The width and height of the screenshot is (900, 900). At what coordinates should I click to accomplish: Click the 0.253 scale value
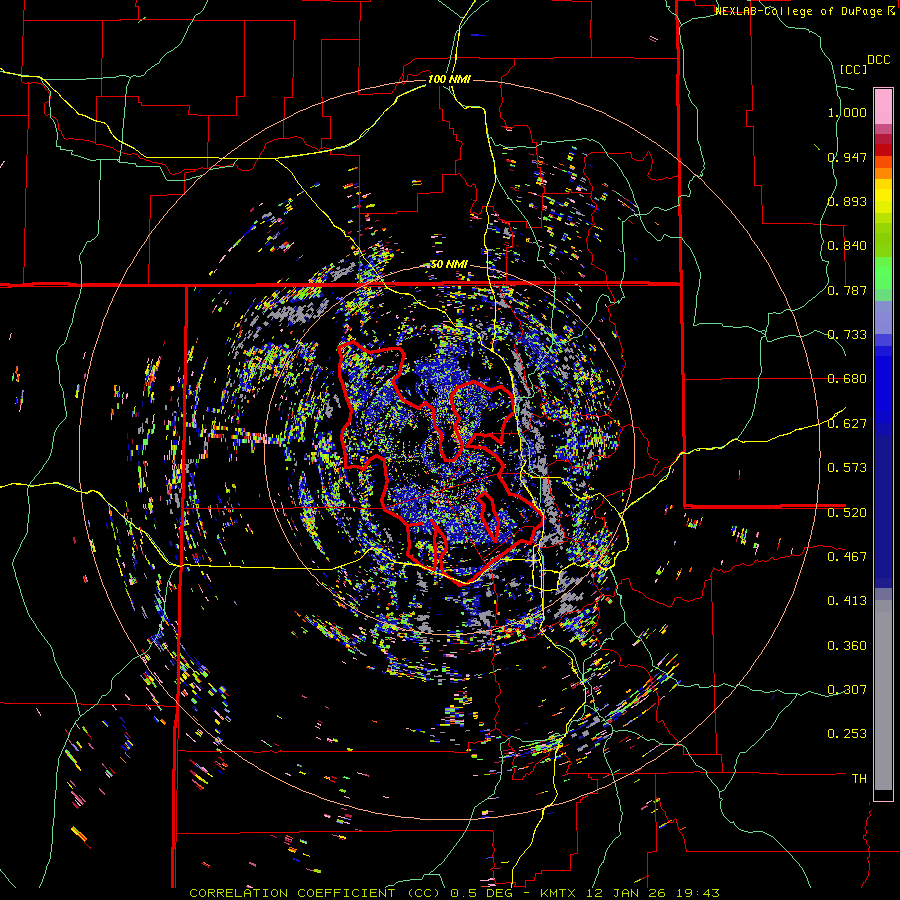pyautogui.click(x=847, y=734)
